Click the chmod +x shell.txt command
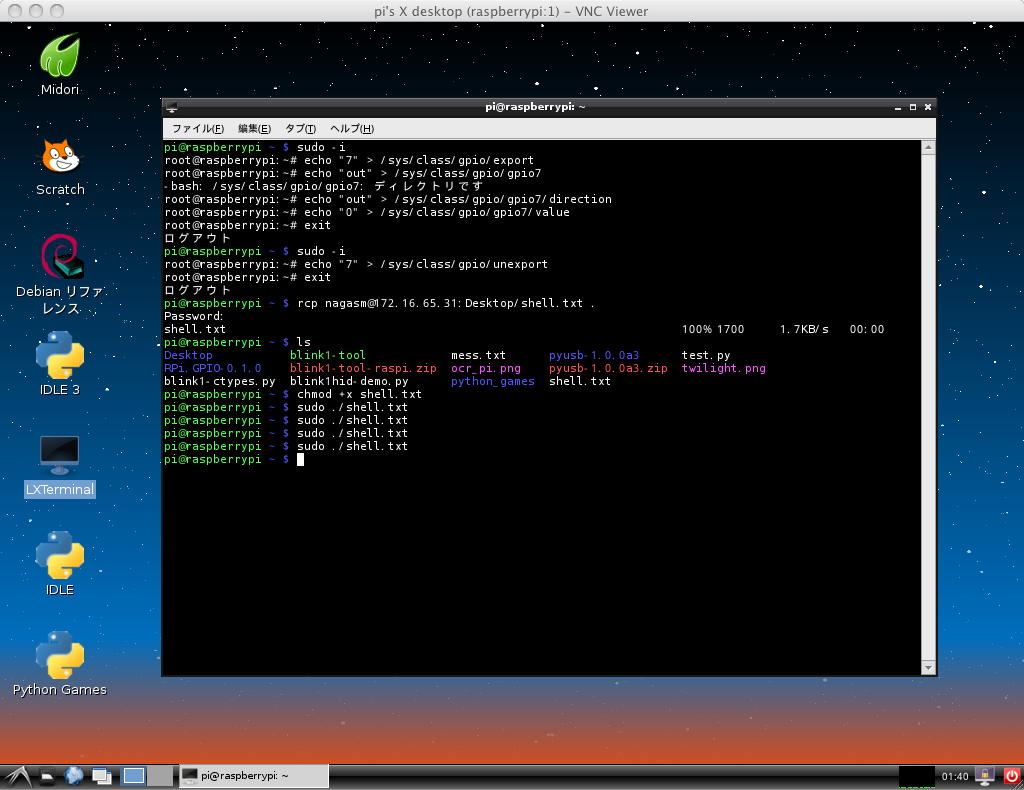This screenshot has width=1024, height=790. (359, 394)
